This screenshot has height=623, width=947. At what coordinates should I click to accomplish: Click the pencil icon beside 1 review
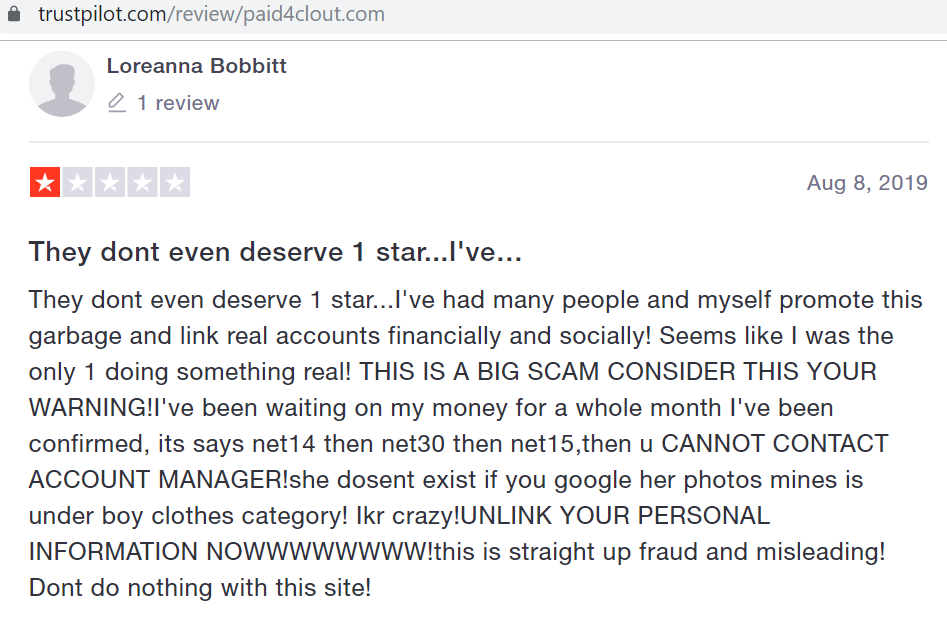(x=117, y=103)
